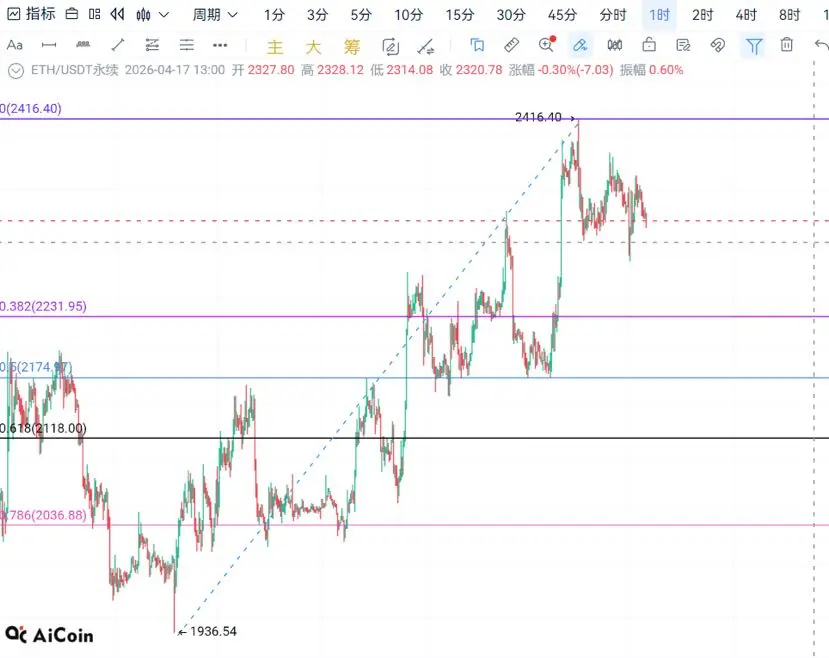This screenshot has width=829, height=658.
Task: Click the 涨幅 -0.30%(-7.03) change value
Action: 561,70
